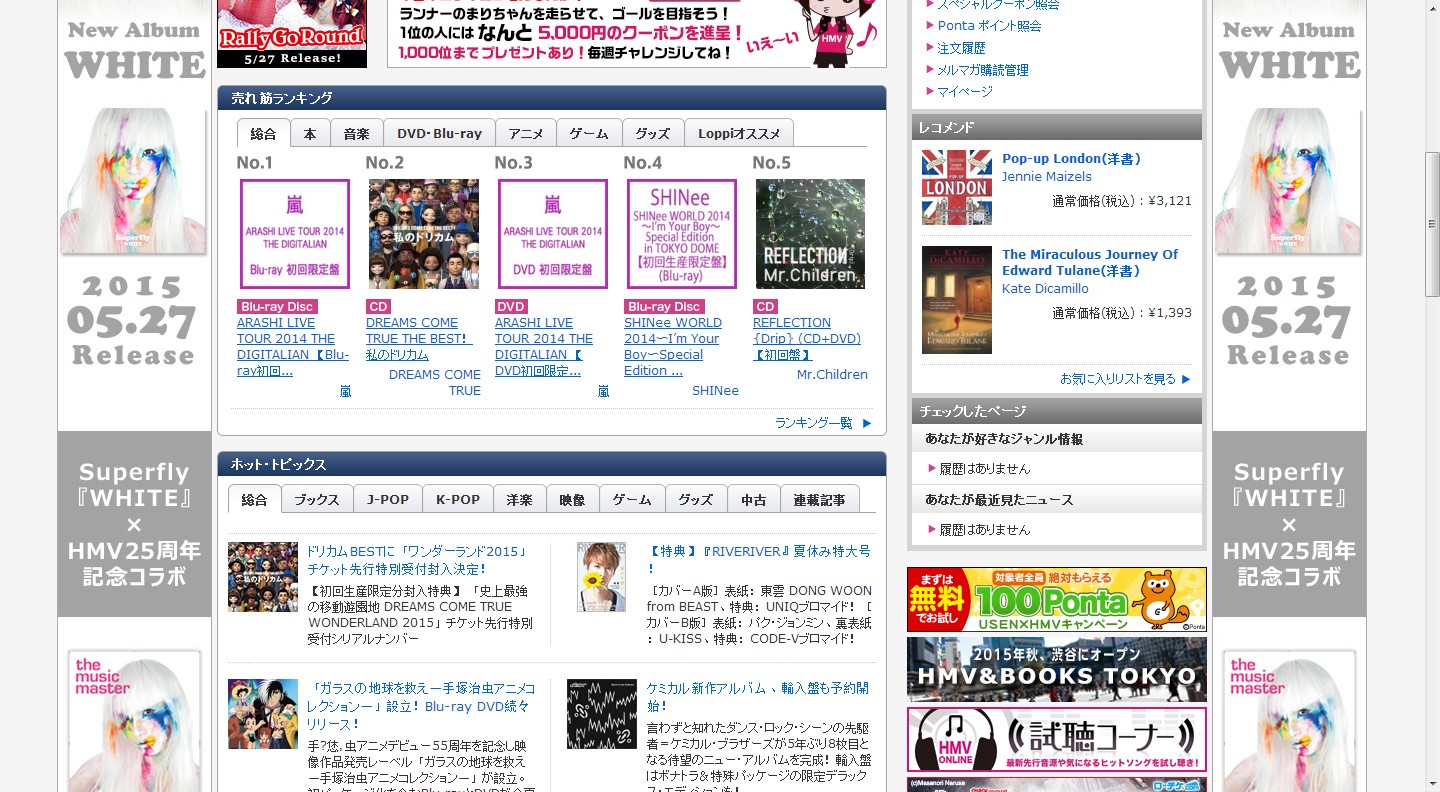Open No.3 ARASHI DVD cover thumbnail
1440x792 pixels.
[553, 234]
